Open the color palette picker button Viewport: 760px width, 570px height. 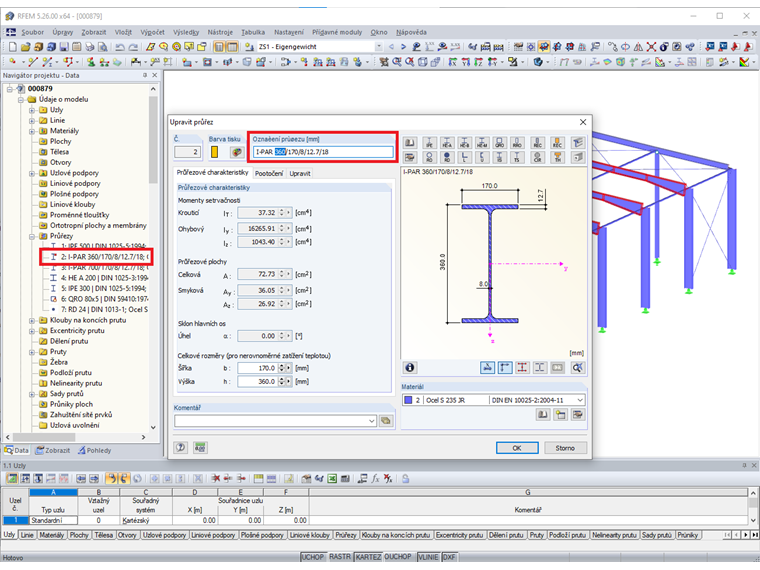pos(237,152)
